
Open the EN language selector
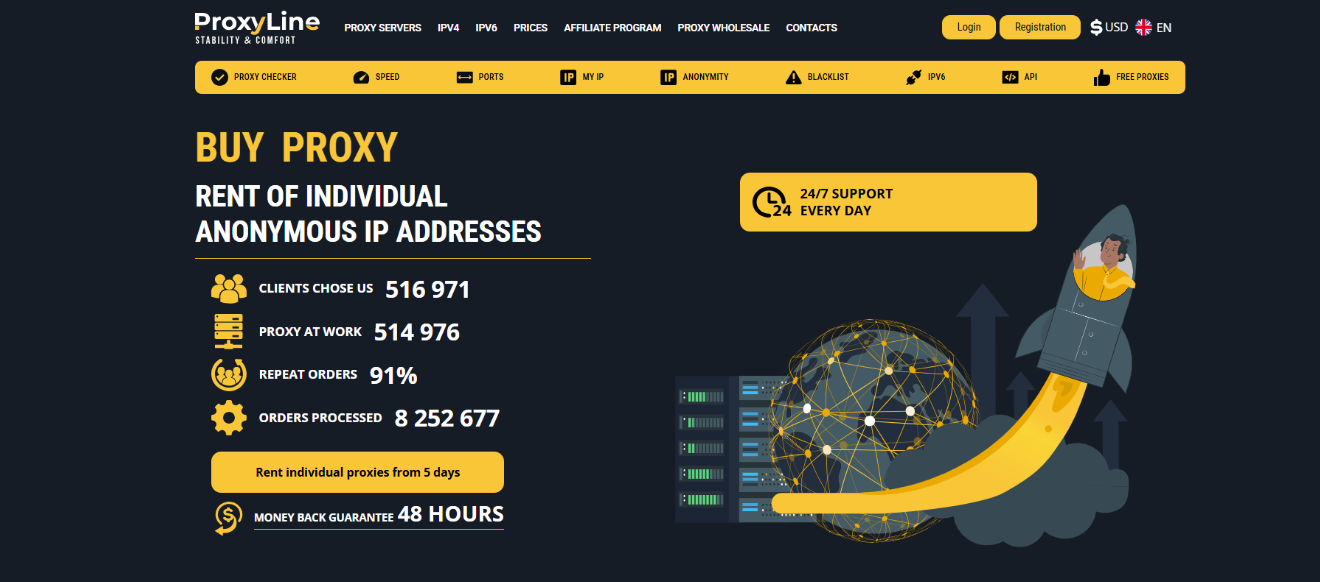click(1153, 28)
